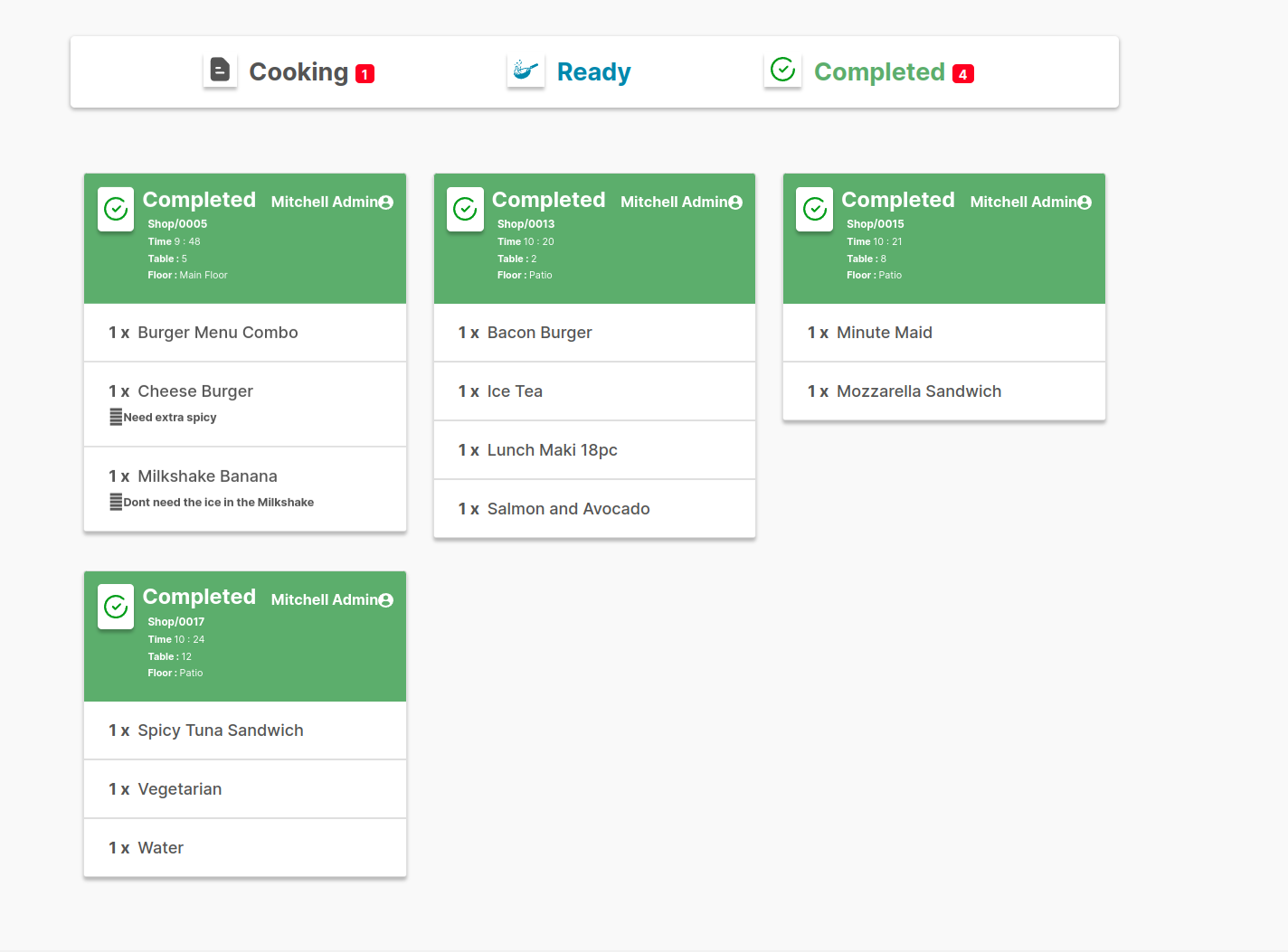
Task: Select the Vegetarian order line
Action: coord(245,789)
